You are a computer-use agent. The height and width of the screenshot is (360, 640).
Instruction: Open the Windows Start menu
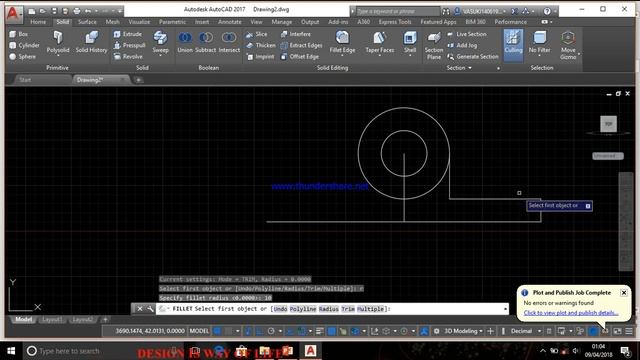point(11,351)
